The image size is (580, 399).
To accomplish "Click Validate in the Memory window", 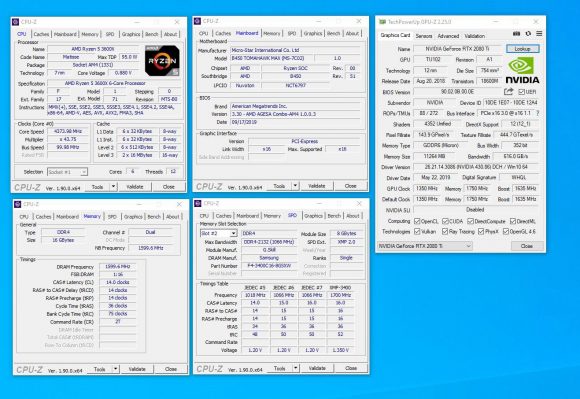I will click(x=137, y=369).
